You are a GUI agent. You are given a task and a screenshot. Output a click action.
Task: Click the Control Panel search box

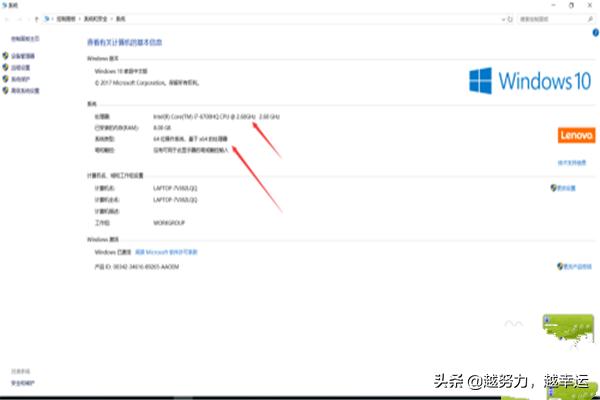[x=545, y=18]
